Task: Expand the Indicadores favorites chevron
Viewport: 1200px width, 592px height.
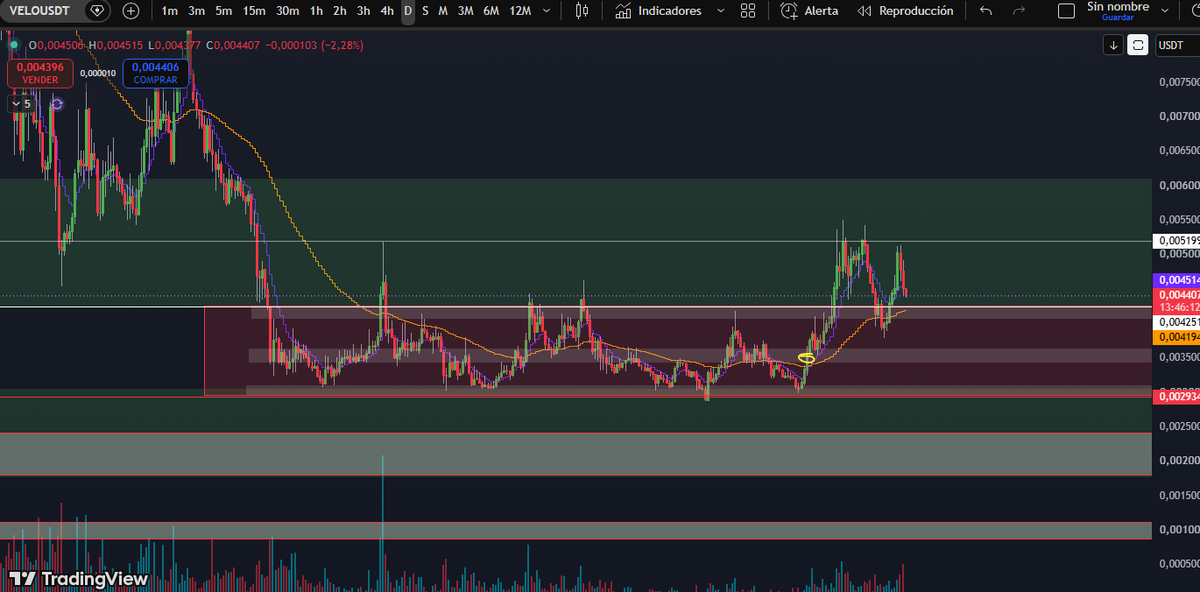Action: click(720, 11)
